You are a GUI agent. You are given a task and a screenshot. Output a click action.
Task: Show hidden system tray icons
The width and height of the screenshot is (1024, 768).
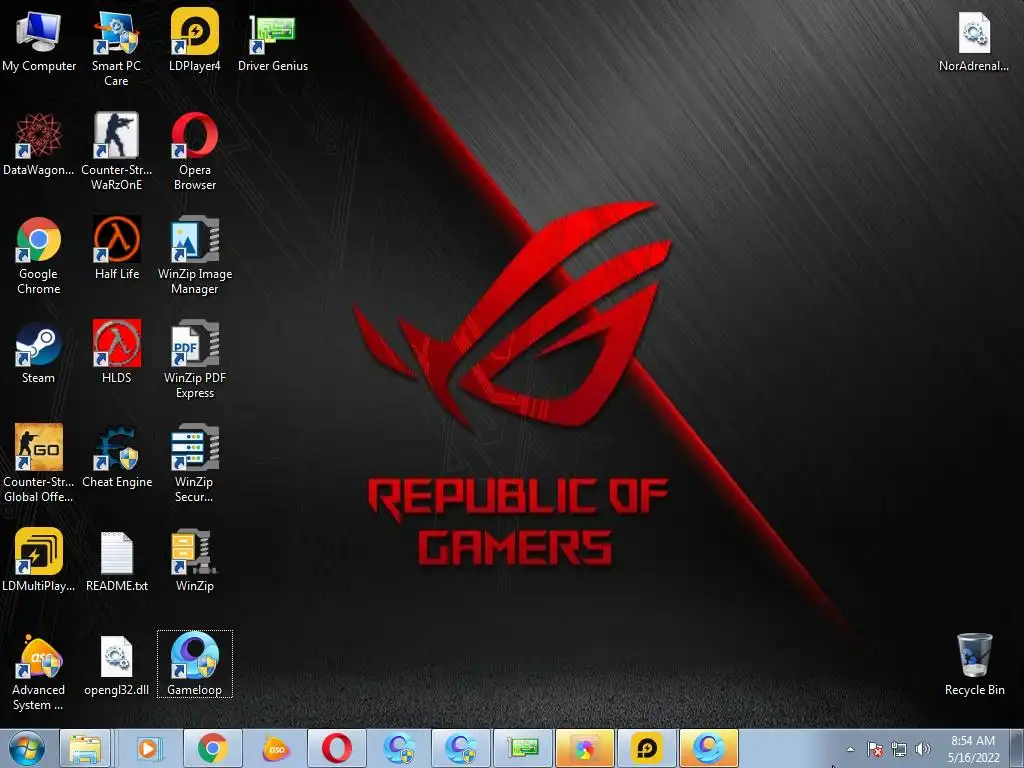(x=850, y=749)
